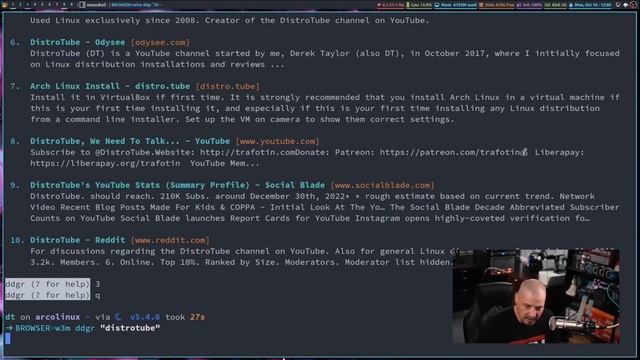Click result number 10.
Viewport: 640px width, 360px height.
pos(17,240)
